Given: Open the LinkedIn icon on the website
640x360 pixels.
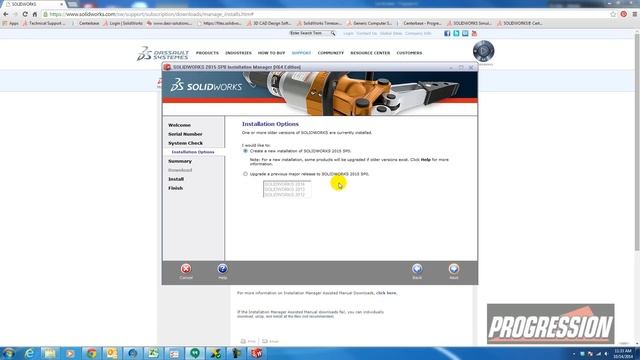Looking at the screenshot, I should click(465, 33).
